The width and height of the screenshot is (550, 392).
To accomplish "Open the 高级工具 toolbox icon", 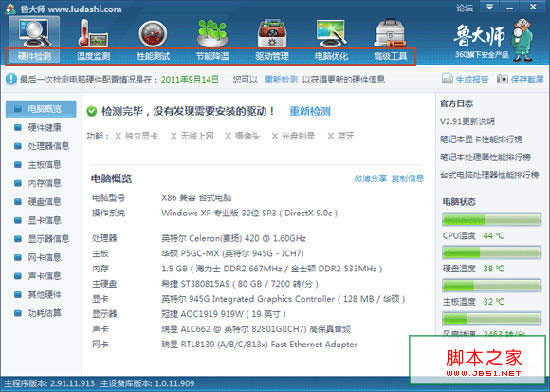I will point(390,34).
